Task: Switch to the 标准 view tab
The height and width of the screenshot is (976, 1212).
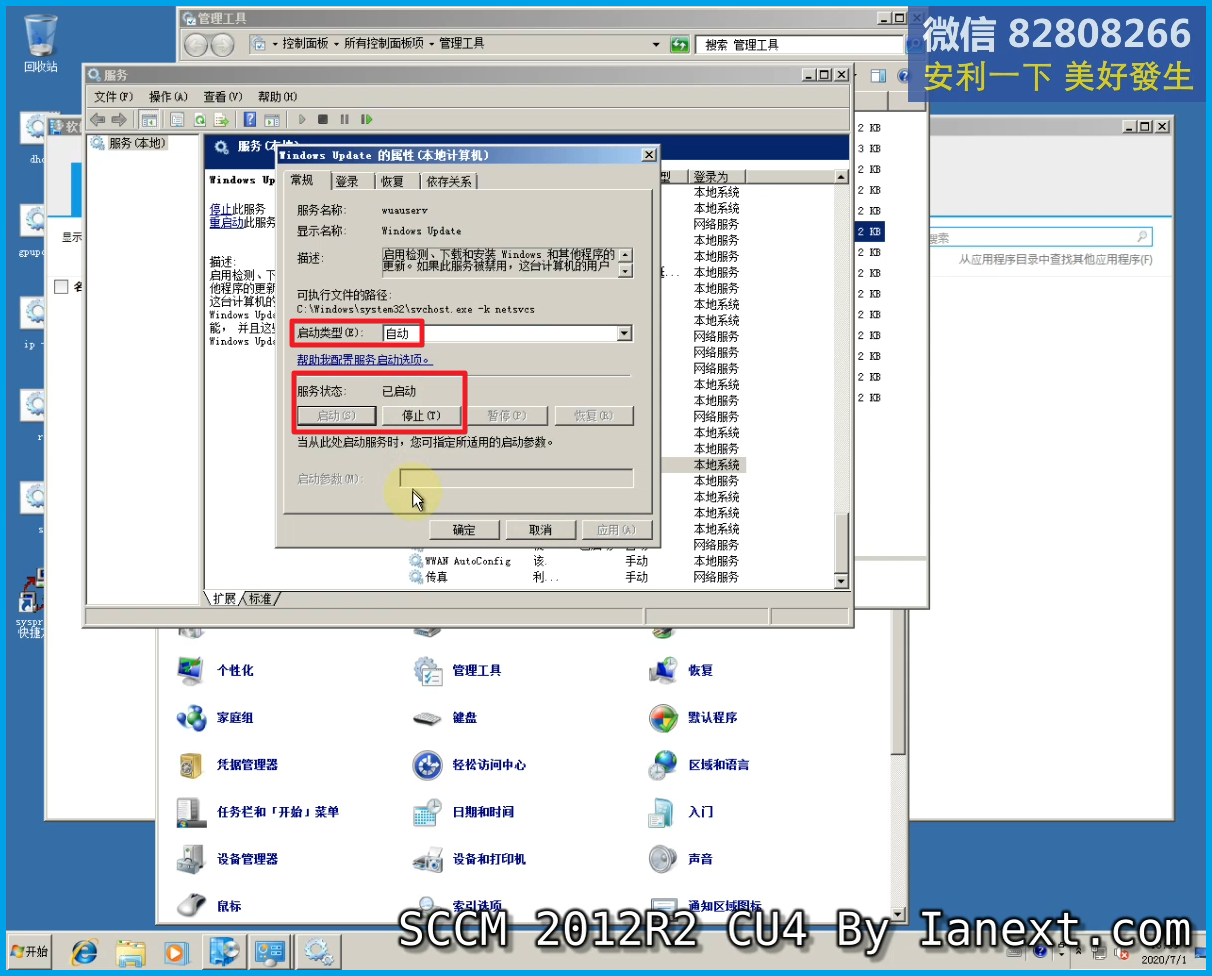Action: coord(261,598)
